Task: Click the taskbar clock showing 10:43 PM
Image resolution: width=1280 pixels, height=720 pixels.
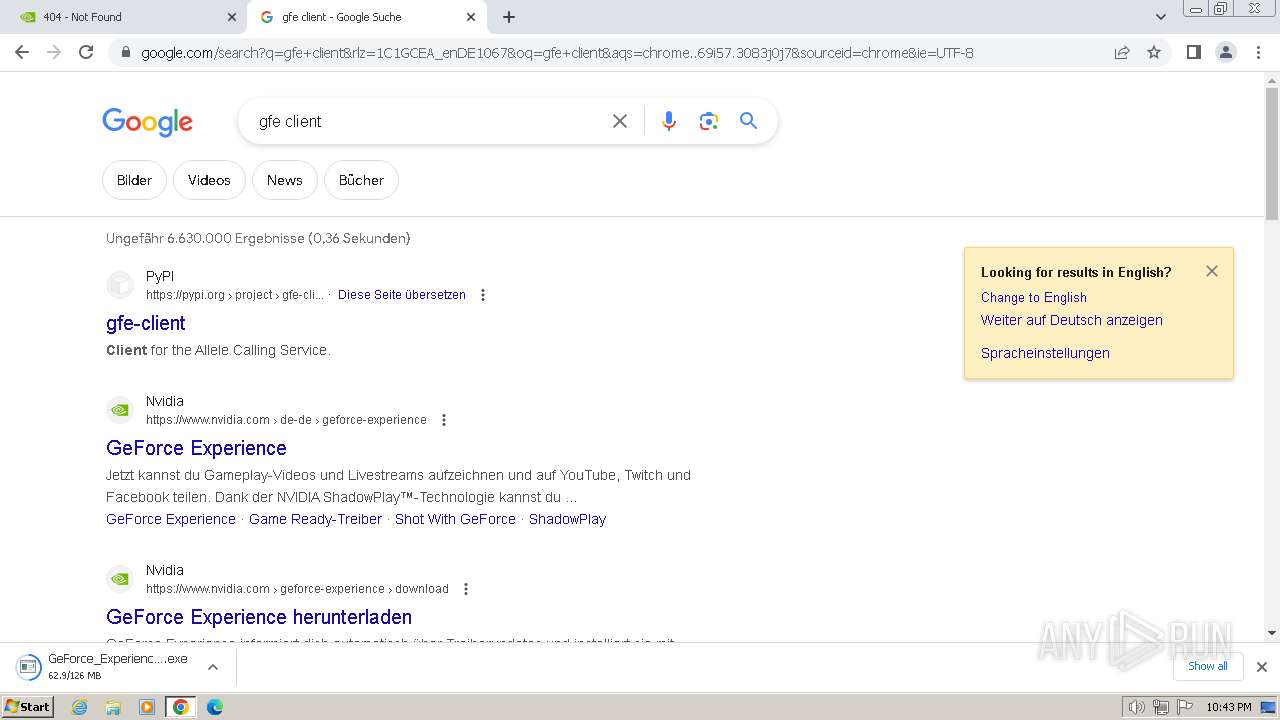Action: (x=1229, y=707)
